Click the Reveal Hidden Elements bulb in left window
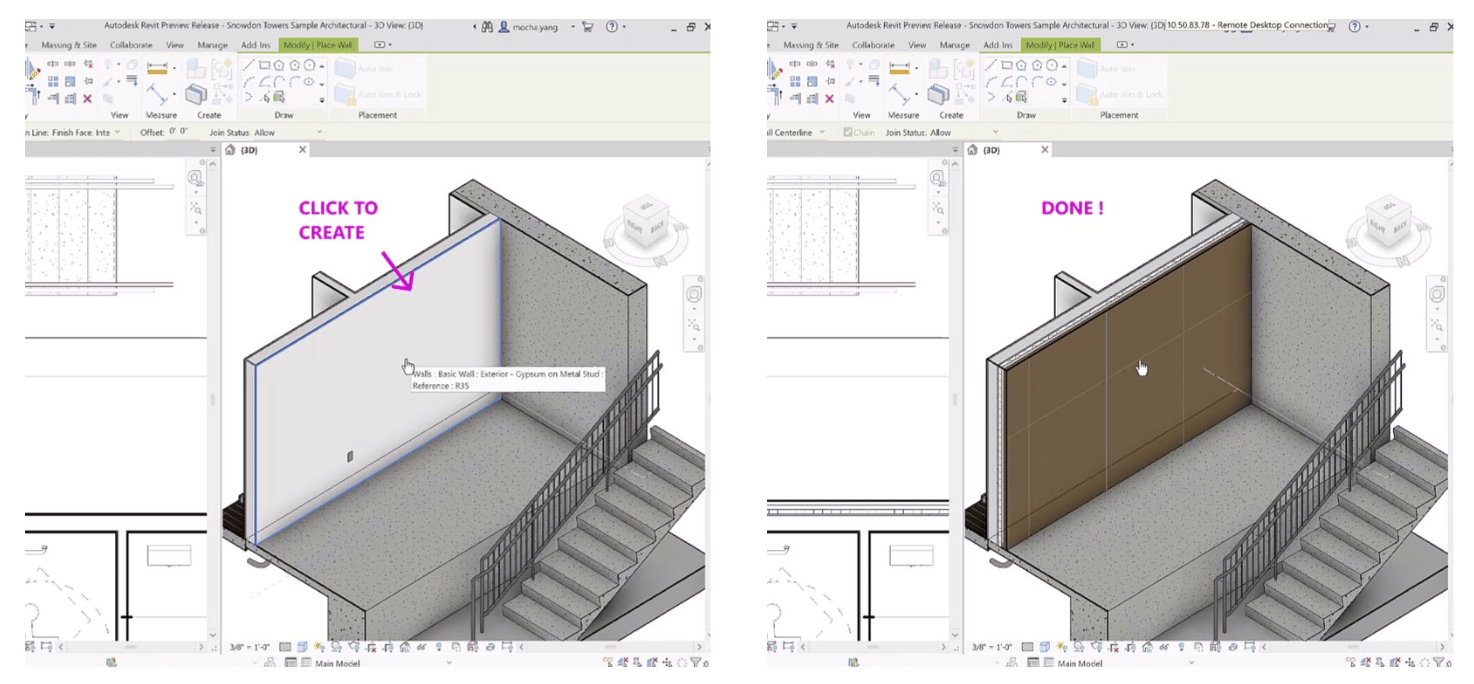The image size is (1474, 684). [x=439, y=647]
